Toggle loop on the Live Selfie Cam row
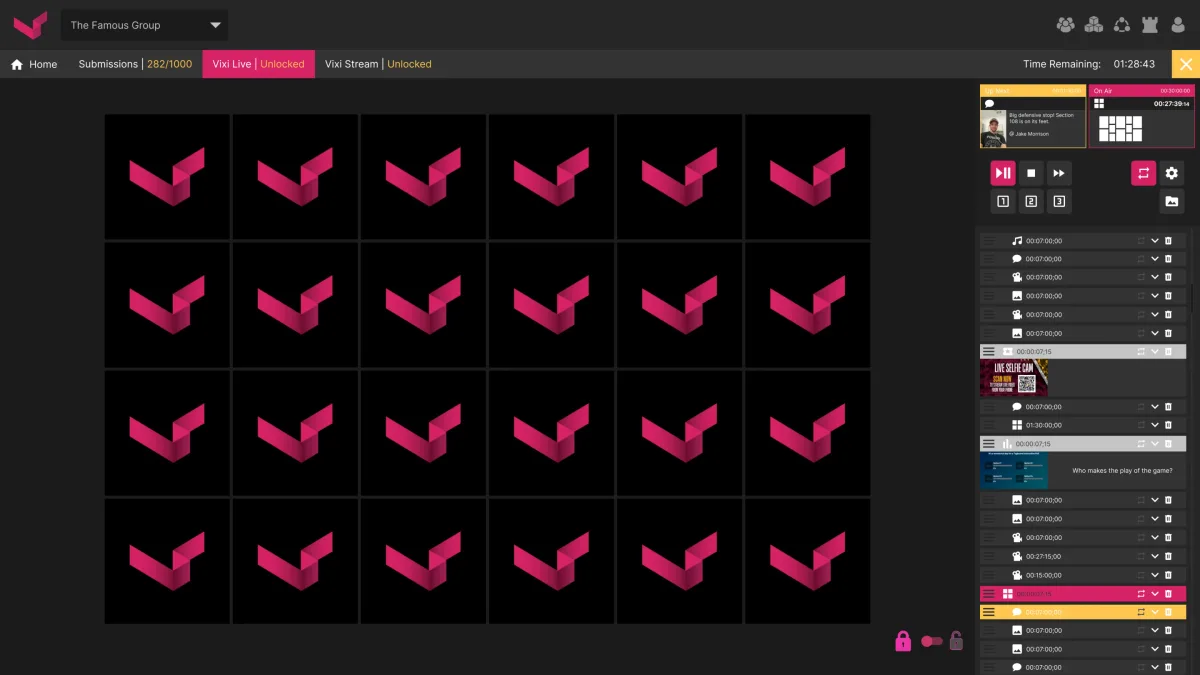 [1140, 352]
